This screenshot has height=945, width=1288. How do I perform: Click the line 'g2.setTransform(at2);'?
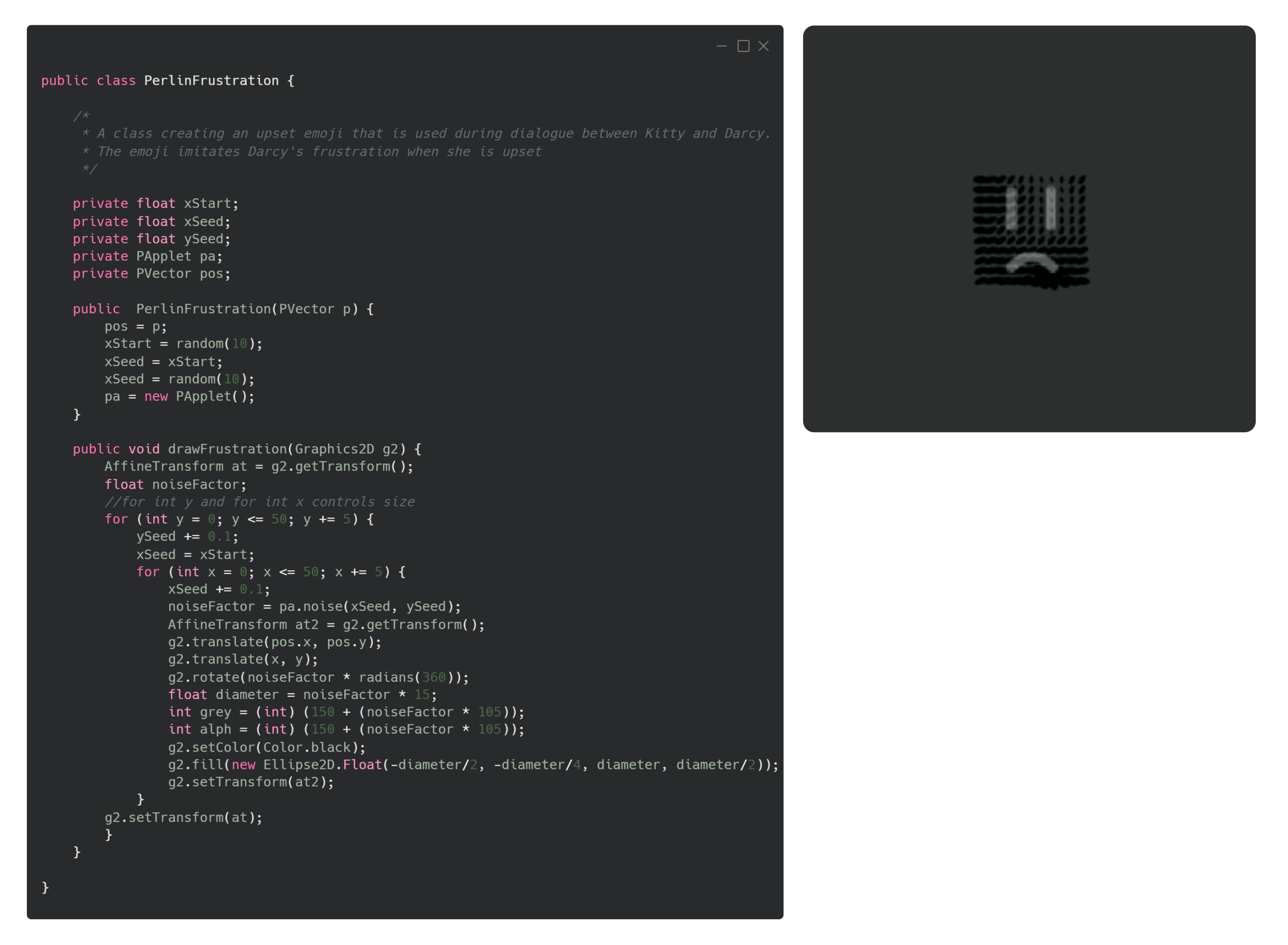250,782
